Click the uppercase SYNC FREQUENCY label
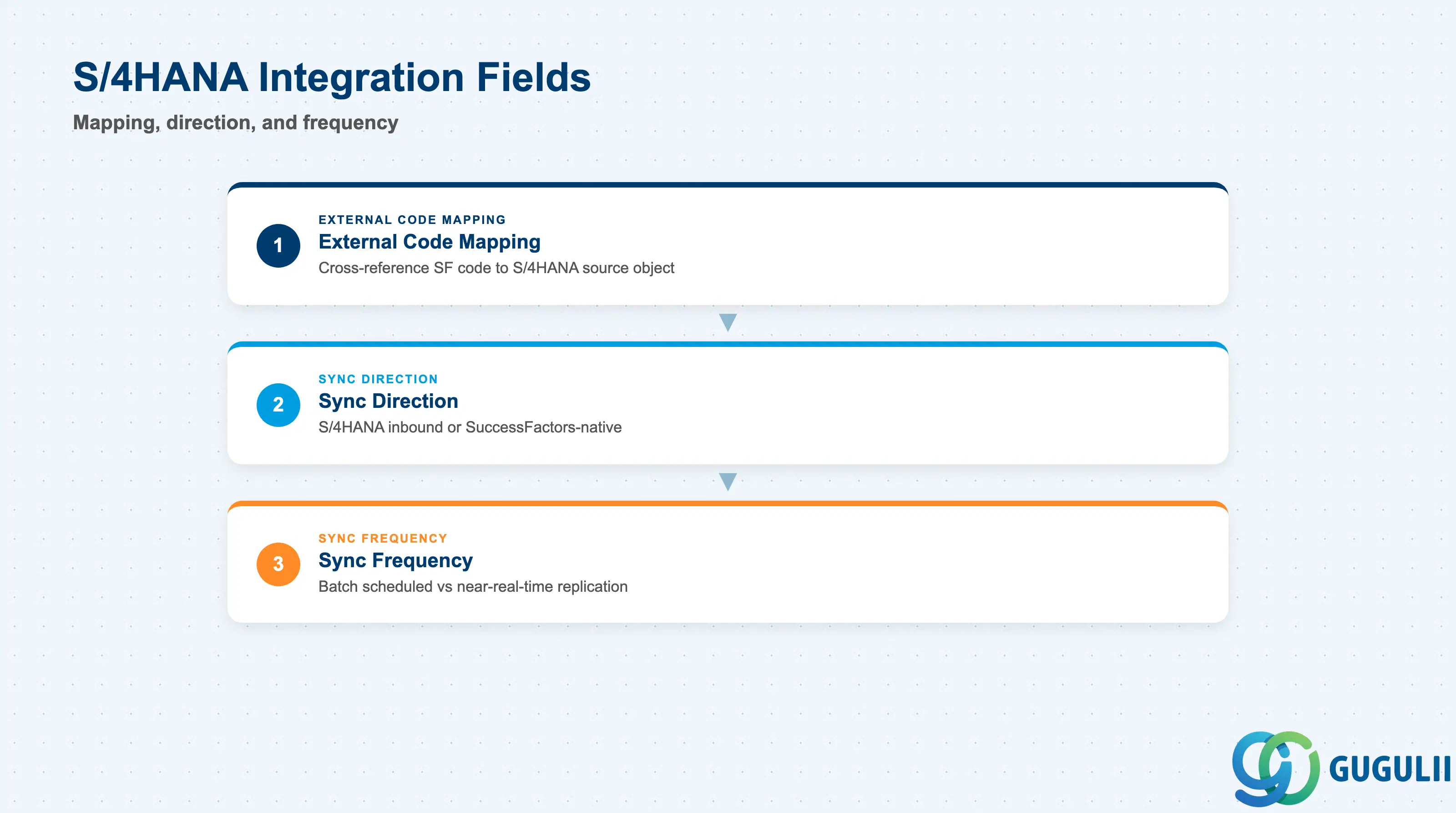 pyautogui.click(x=383, y=538)
